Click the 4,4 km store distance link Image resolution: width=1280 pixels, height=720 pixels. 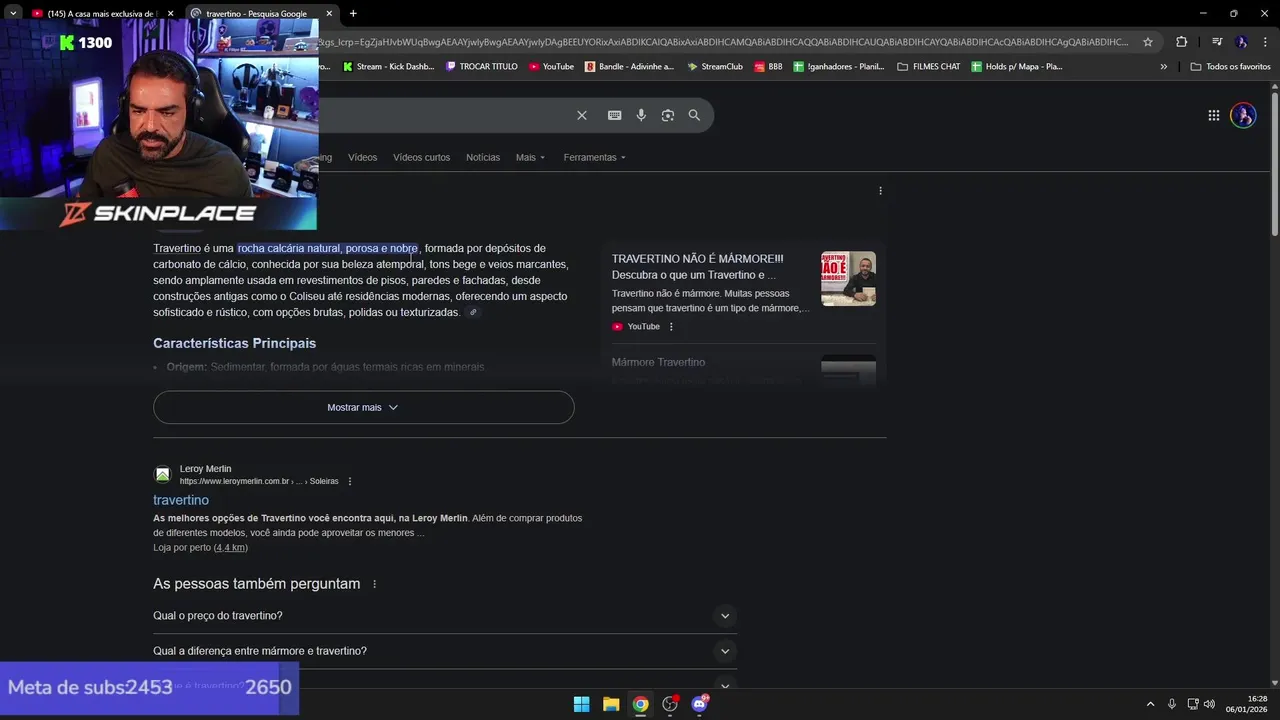coord(230,548)
